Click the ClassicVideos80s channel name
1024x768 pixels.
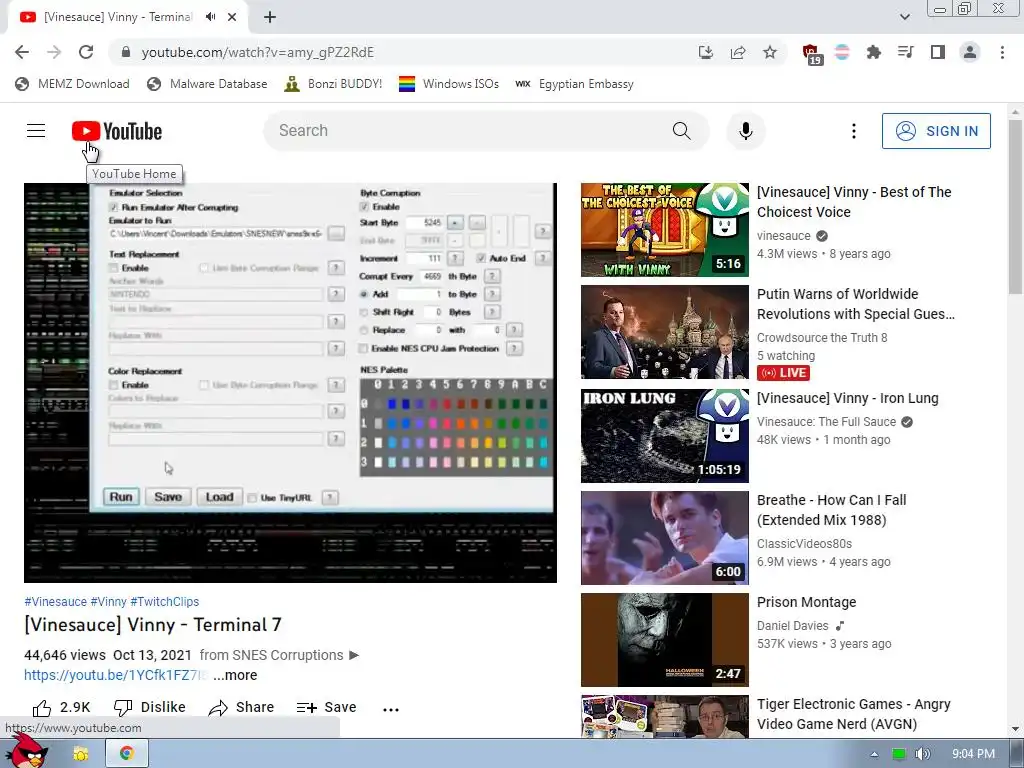(x=805, y=544)
